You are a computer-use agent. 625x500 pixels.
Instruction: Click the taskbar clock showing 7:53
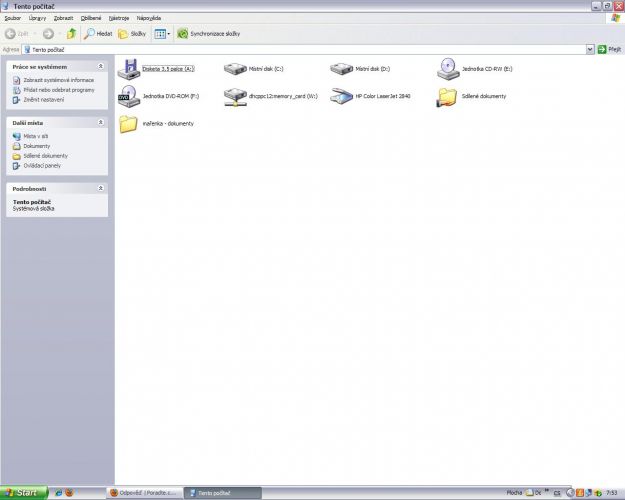pyautogui.click(x=611, y=493)
